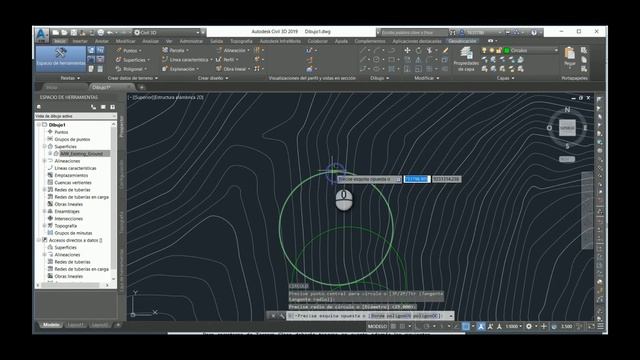Click the Undo arrow in quick access toolbar

pyautogui.click(x=110, y=32)
